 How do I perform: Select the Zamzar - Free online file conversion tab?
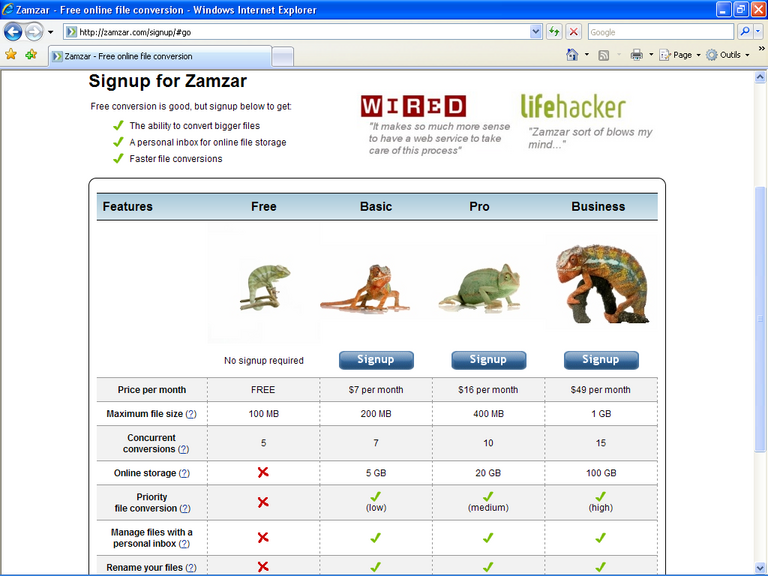pos(160,56)
